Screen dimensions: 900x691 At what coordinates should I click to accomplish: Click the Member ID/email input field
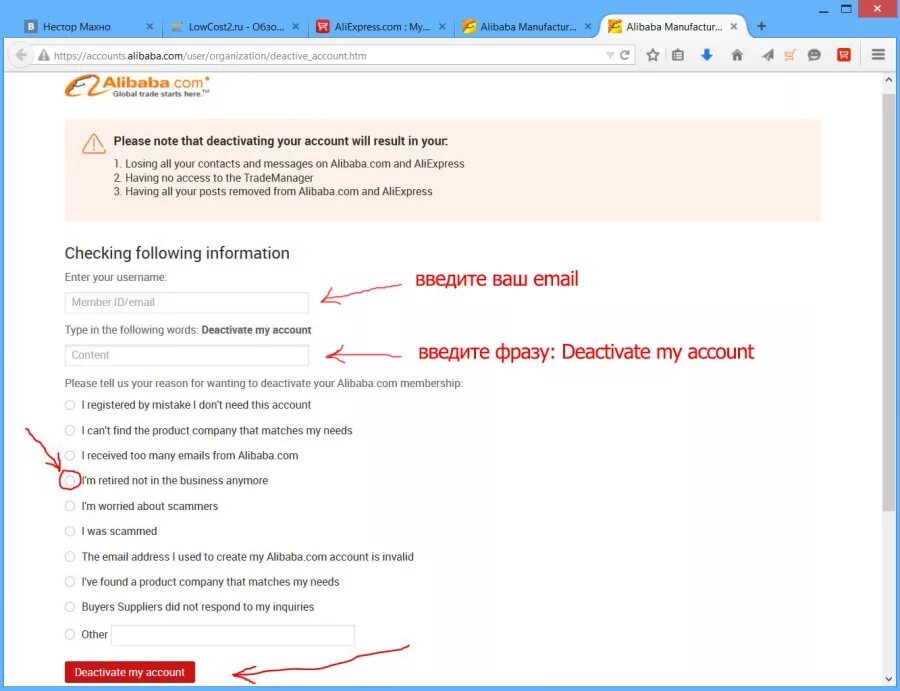[x=187, y=302]
